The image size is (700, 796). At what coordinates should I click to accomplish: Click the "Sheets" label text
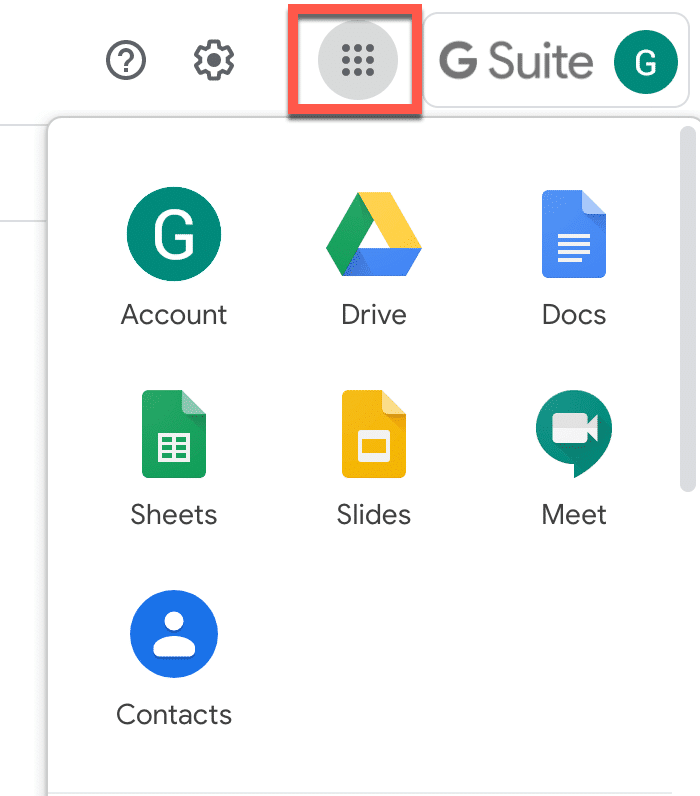174,515
